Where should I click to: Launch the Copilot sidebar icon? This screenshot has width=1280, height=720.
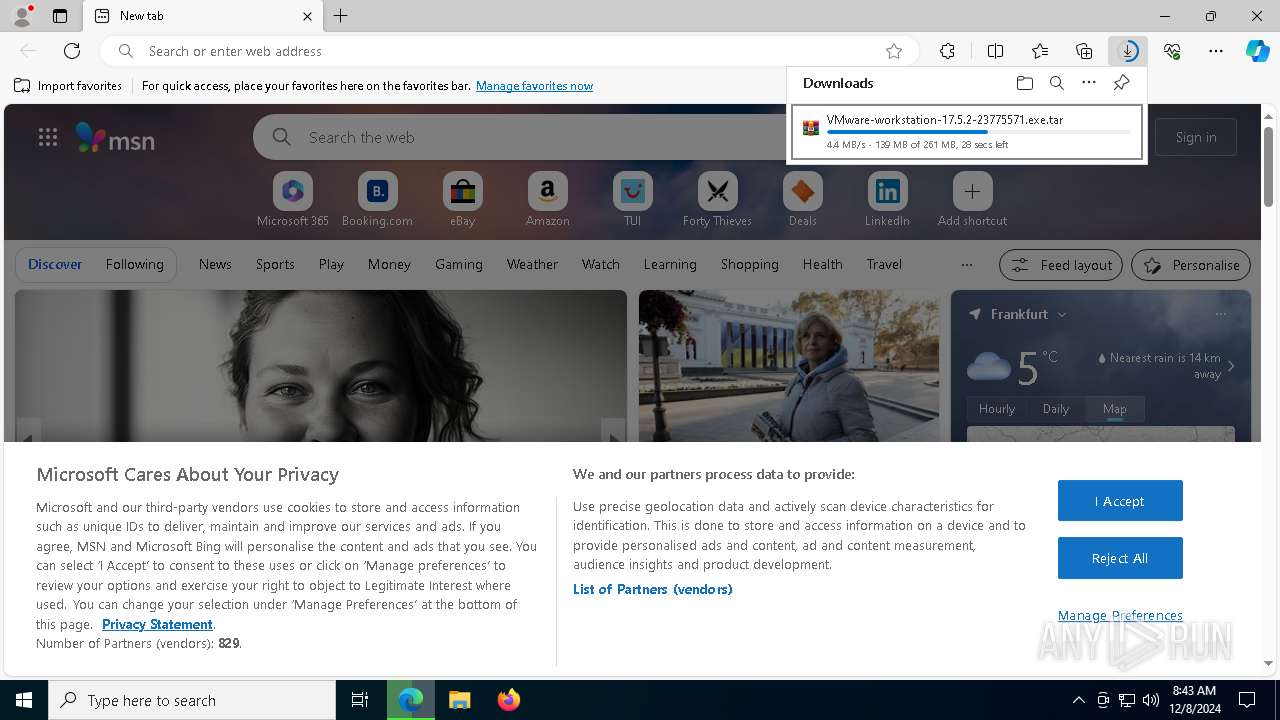click(1257, 51)
